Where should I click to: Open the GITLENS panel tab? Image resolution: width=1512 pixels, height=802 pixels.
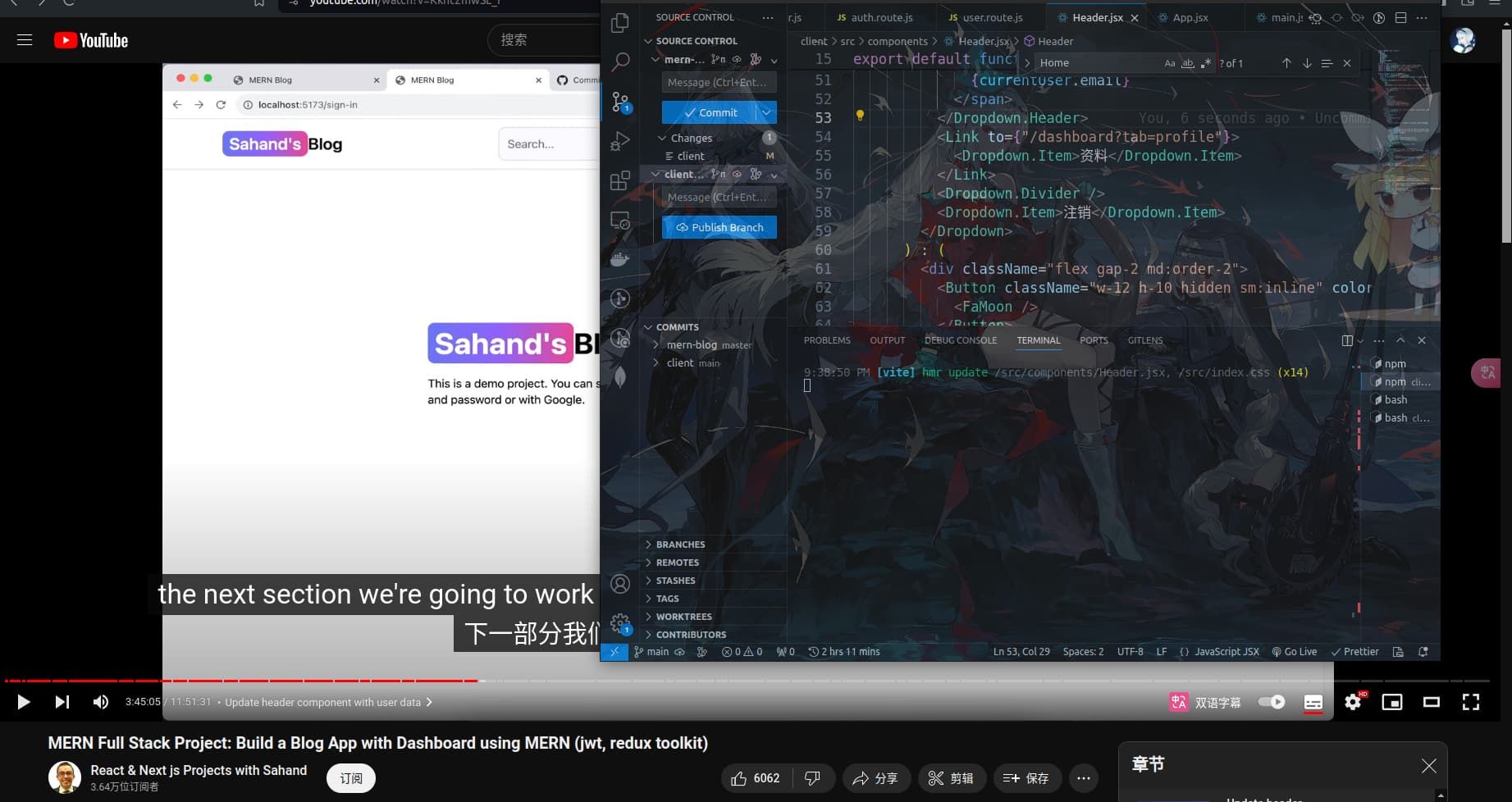(x=1145, y=340)
